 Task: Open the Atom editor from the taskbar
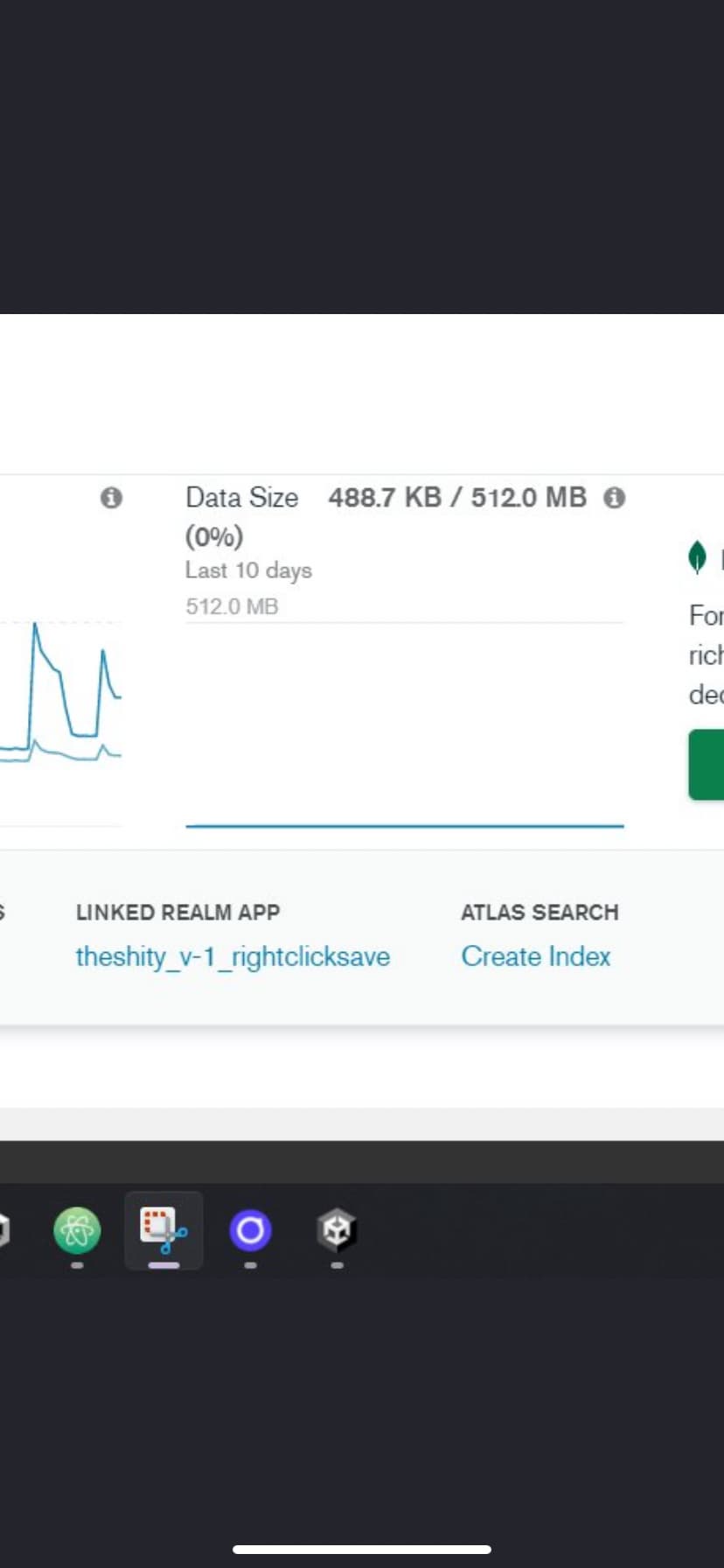tap(77, 1230)
